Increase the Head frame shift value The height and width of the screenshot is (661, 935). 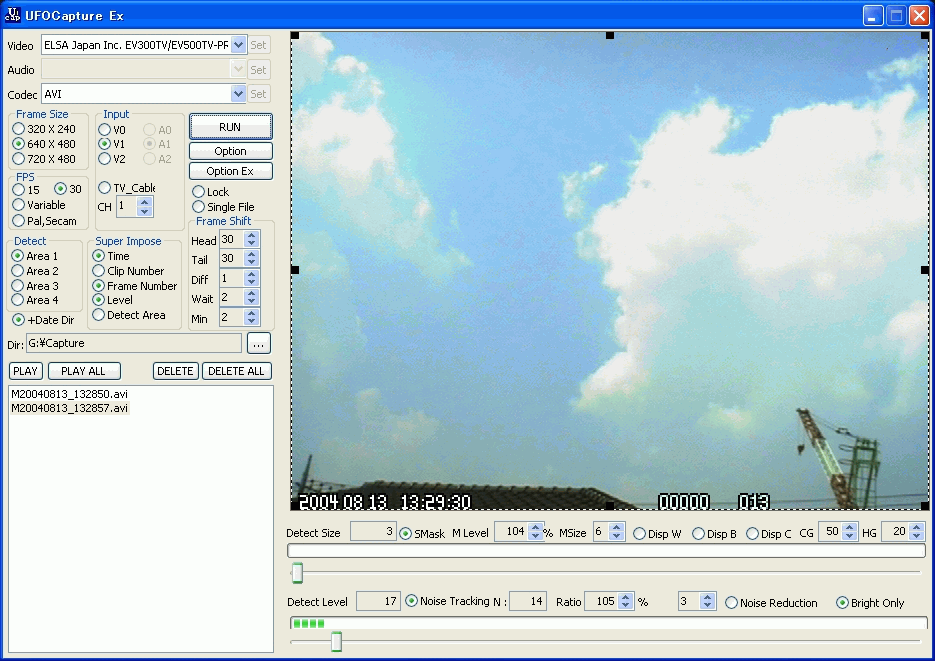pos(252,236)
